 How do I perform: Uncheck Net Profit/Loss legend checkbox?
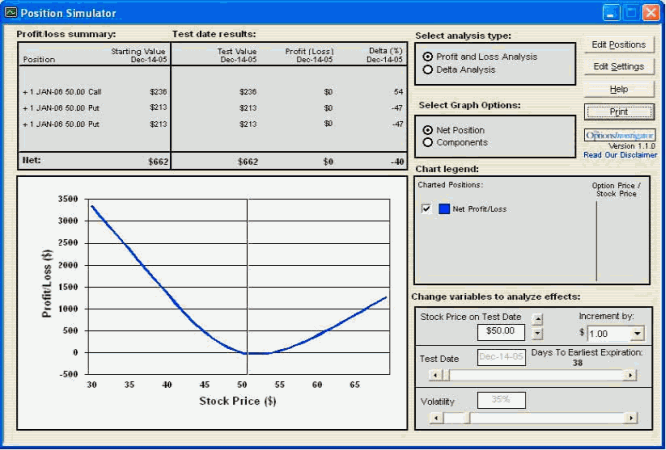click(x=427, y=208)
